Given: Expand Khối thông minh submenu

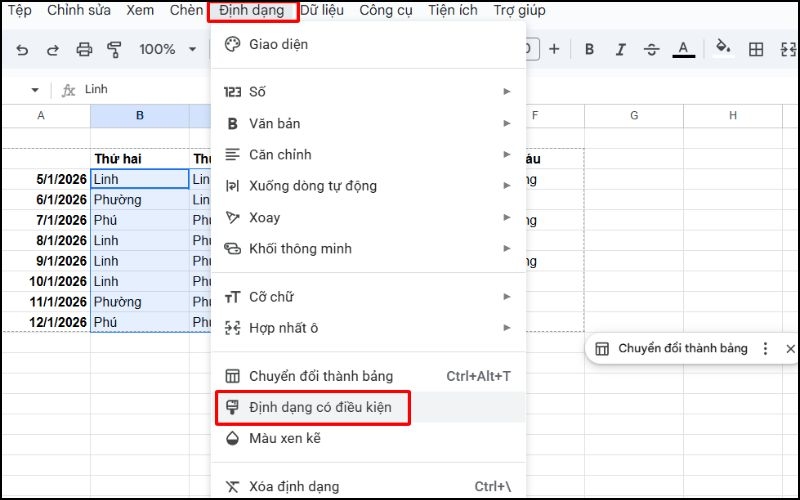Looking at the screenshot, I should tap(368, 248).
